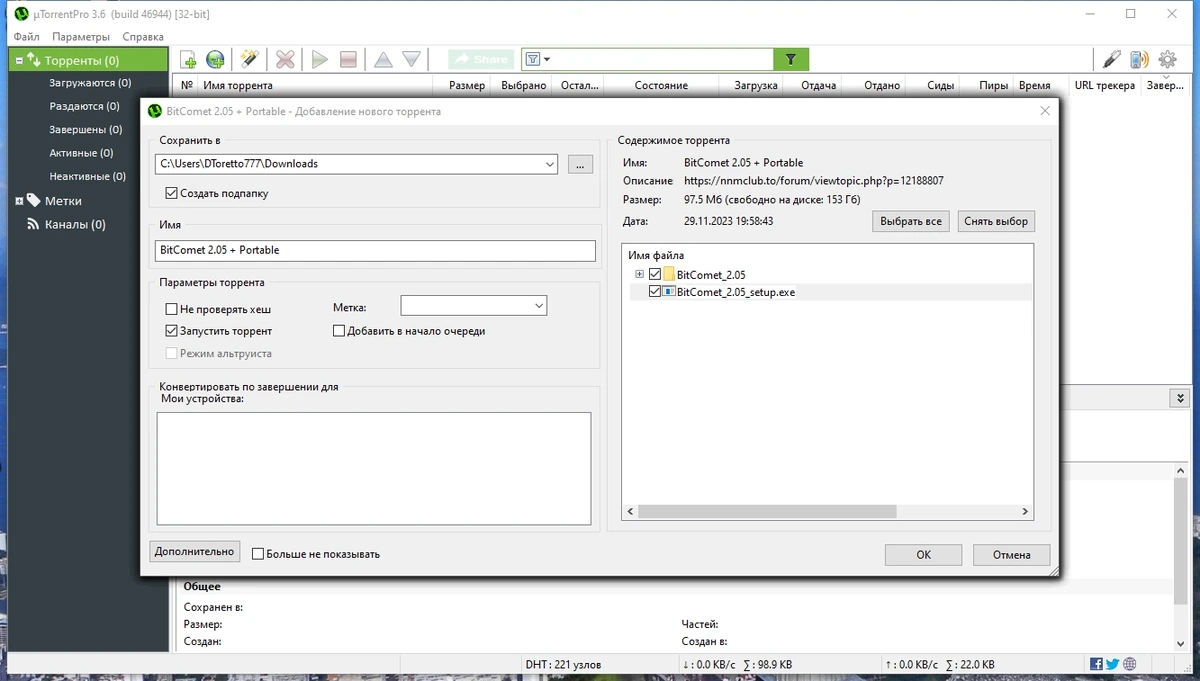Open the Файл menu
This screenshot has height=681, width=1200.
pyautogui.click(x=27, y=36)
